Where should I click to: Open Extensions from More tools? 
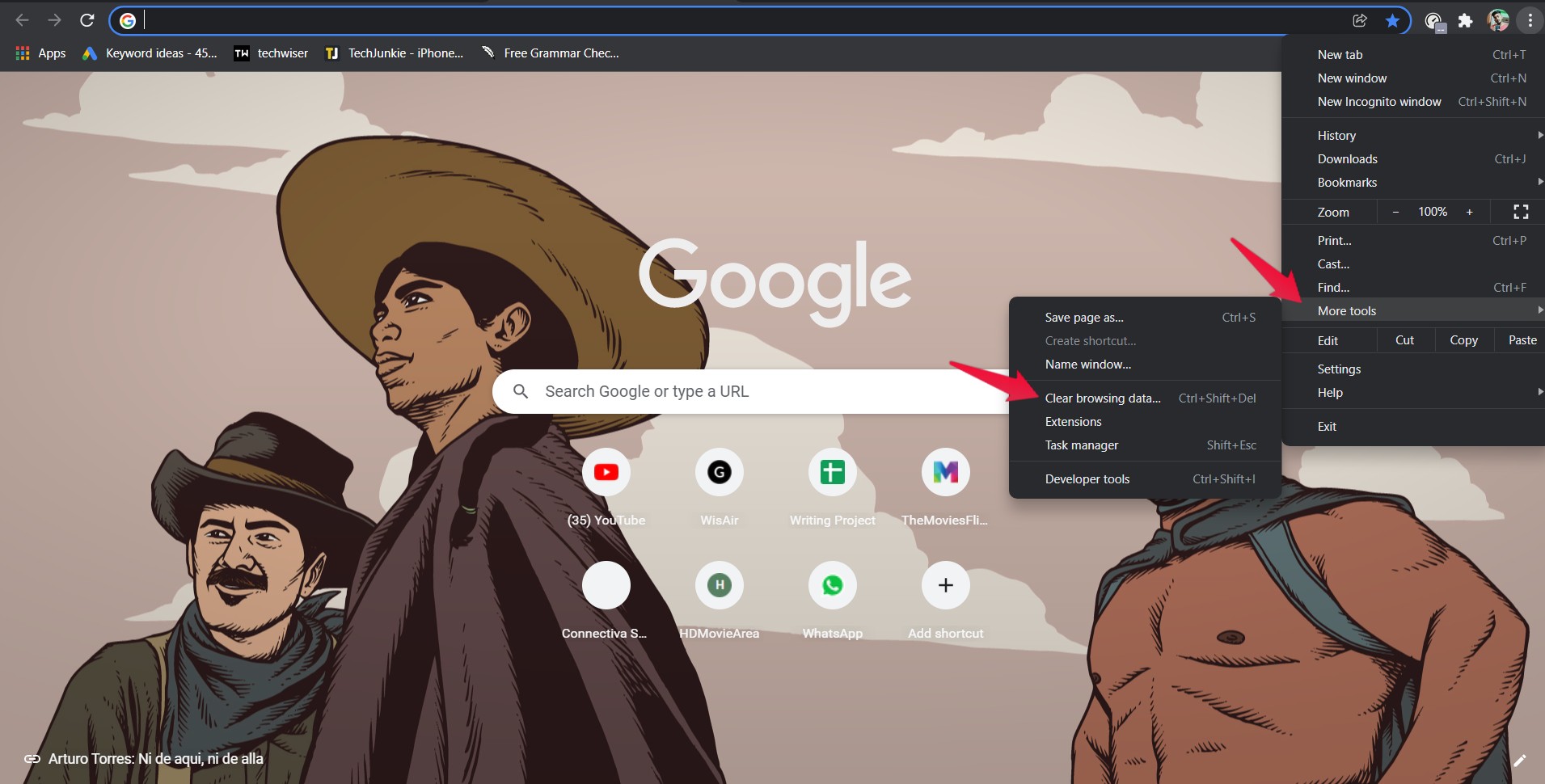[1145, 422]
